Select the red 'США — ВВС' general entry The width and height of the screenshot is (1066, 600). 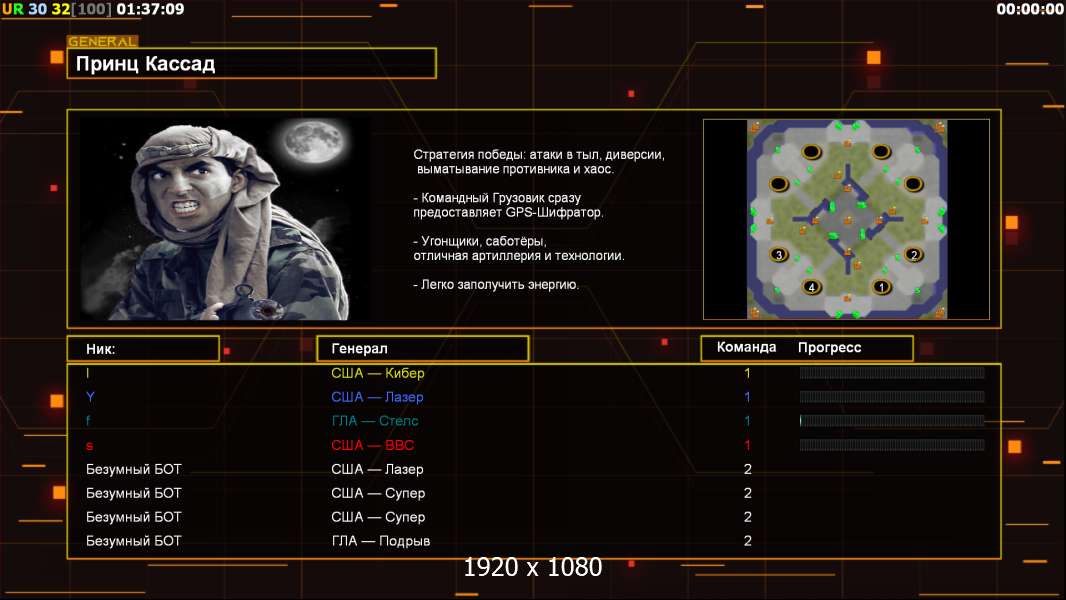point(373,445)
